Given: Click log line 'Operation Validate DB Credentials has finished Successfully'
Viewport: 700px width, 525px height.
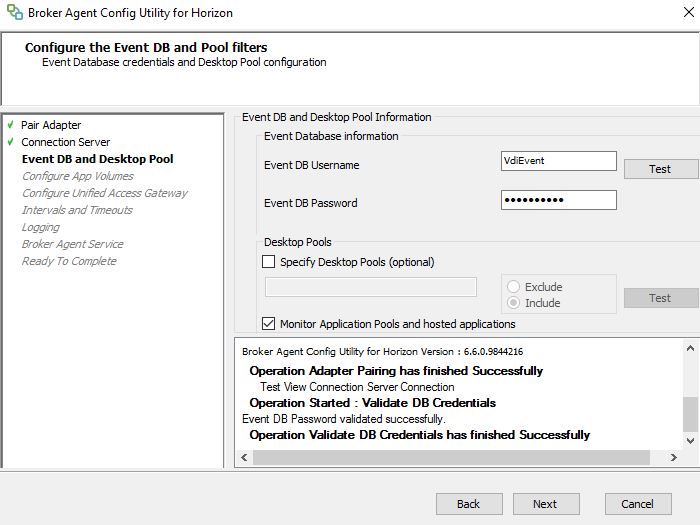Looking at the screenshot, I should [420, 435].
